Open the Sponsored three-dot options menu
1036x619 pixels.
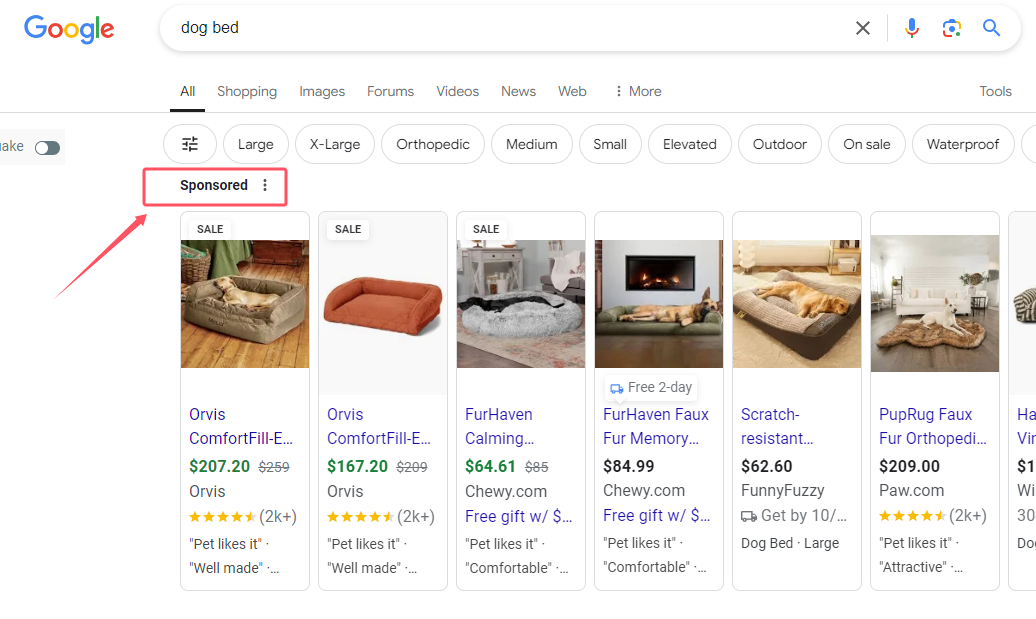pos(265,186)
